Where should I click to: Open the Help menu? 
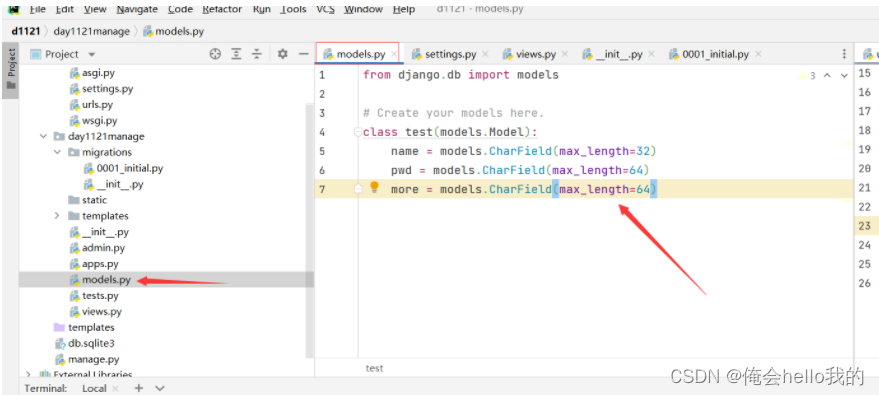tap(404, 9)
